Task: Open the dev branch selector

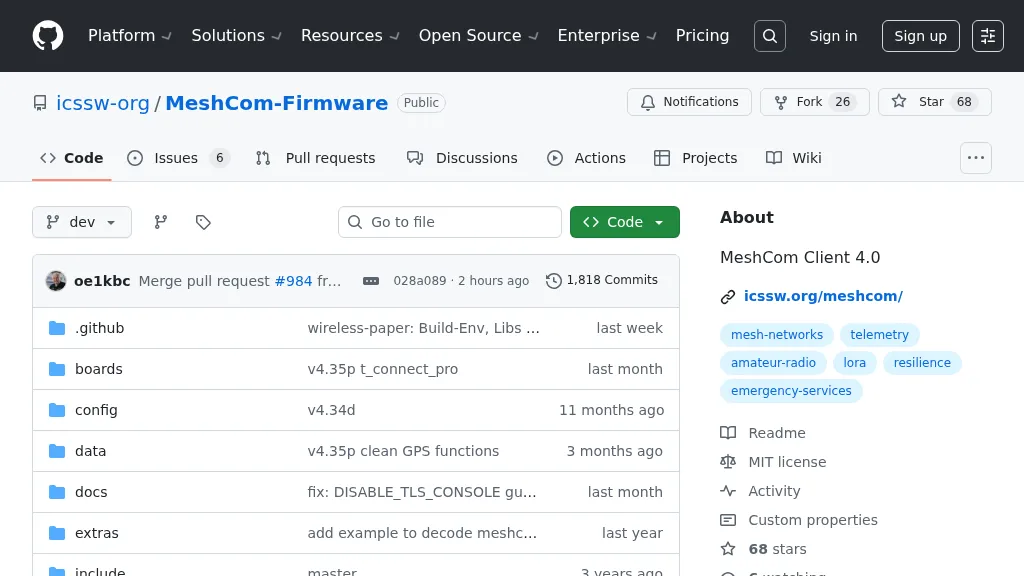Action: [x=82, y=222]
